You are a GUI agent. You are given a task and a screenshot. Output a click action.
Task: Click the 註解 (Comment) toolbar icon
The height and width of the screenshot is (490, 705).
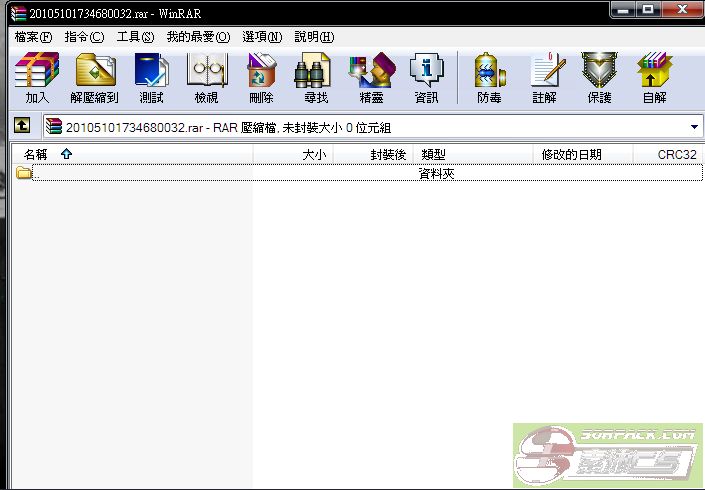[544, 78]
